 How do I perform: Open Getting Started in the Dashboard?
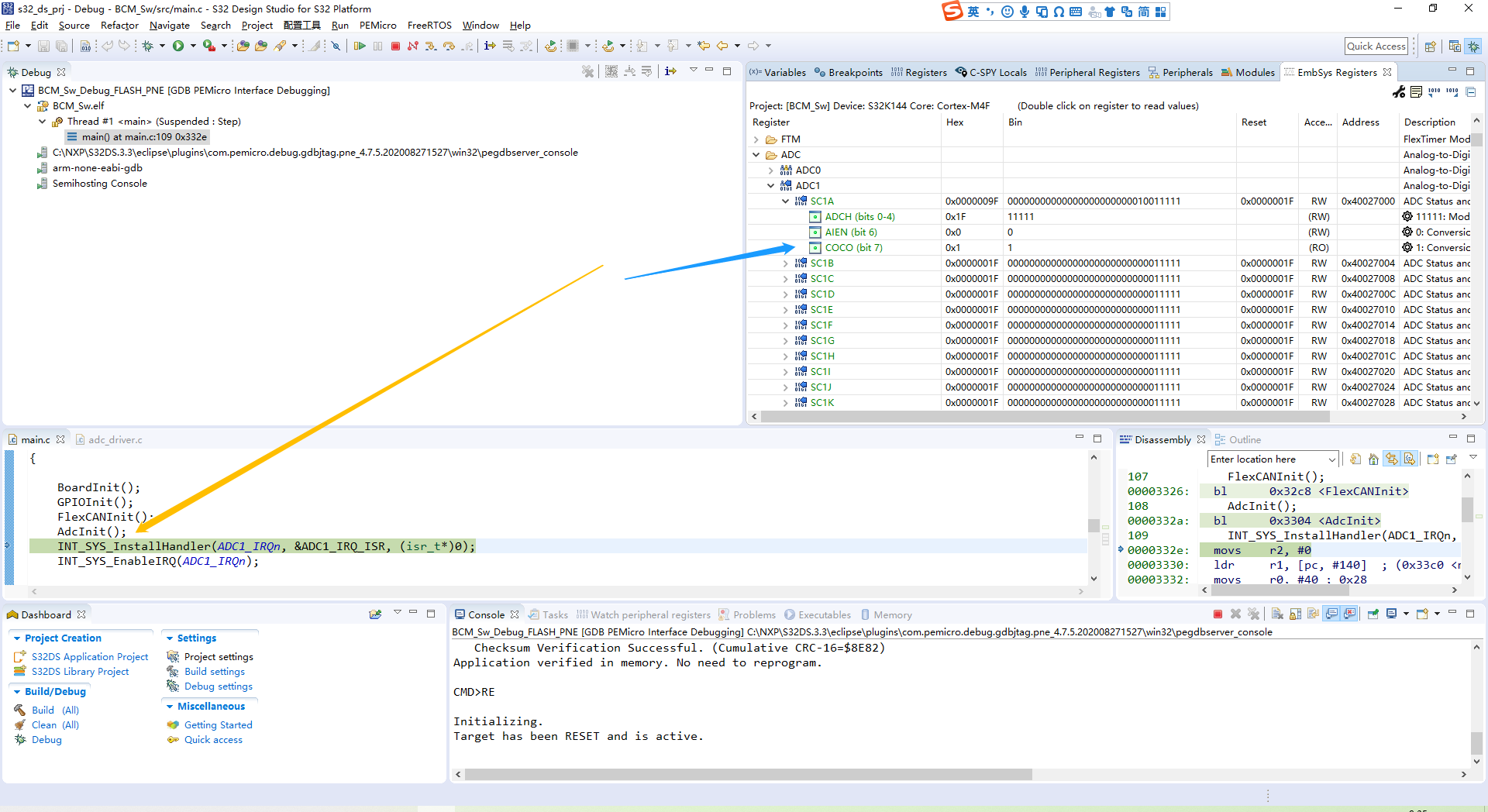coord(218,724)
